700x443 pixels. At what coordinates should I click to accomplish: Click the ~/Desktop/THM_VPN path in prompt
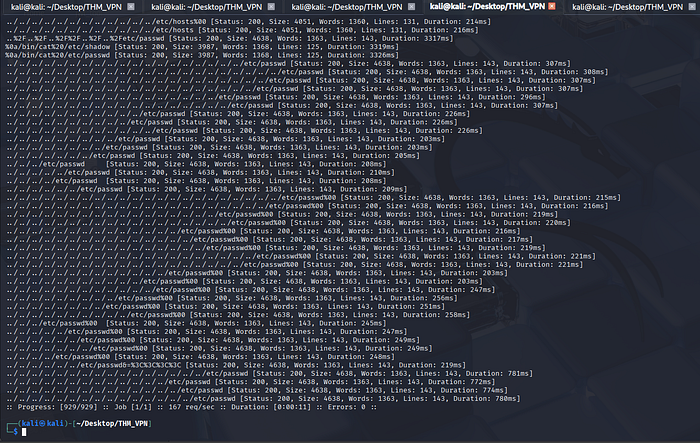tap(112, 423)
